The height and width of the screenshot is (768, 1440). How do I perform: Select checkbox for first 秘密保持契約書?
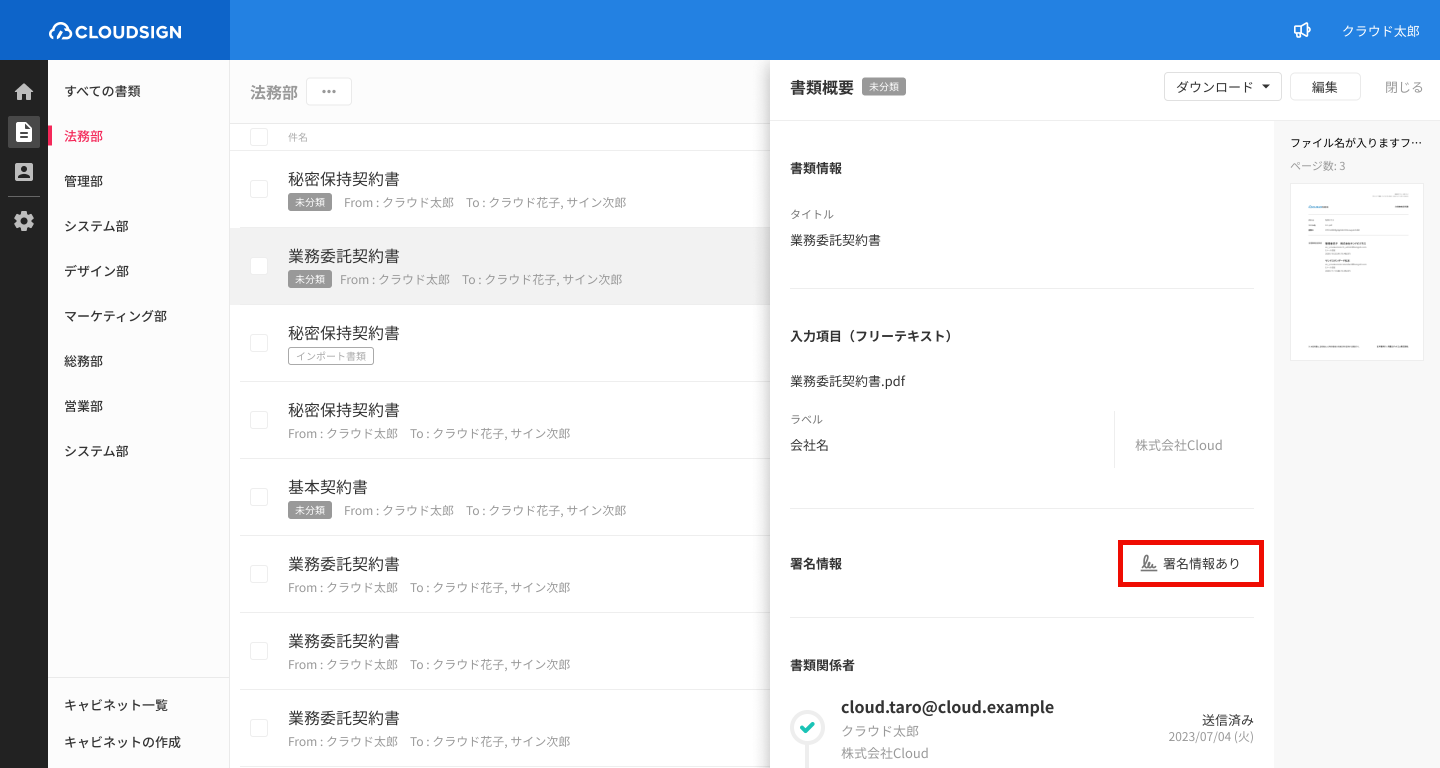point(259,189)
